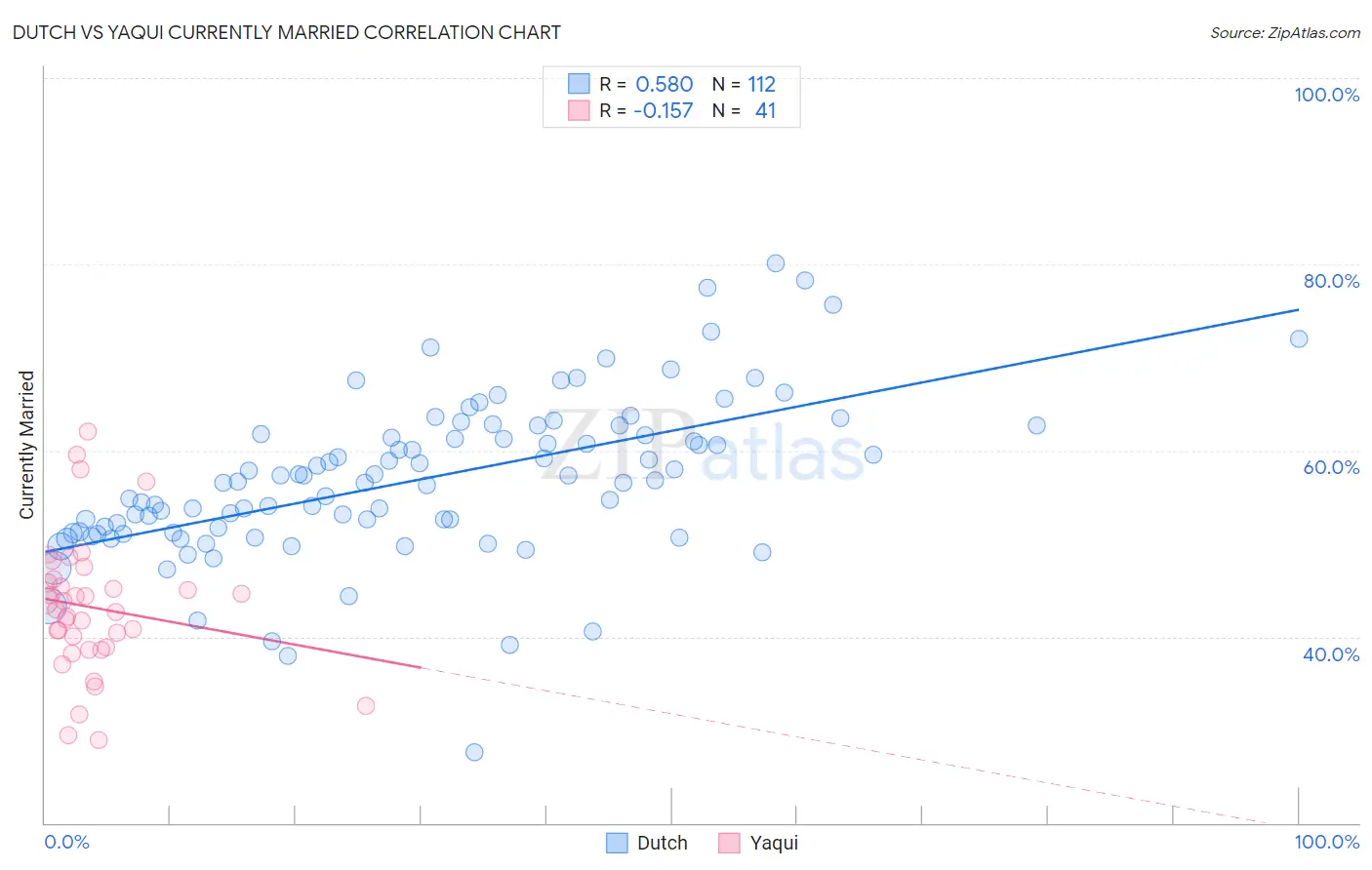Click the pink swatch beside R = -0.157
This screenshot has width=1372, height=870.
(x=579, y=110)
